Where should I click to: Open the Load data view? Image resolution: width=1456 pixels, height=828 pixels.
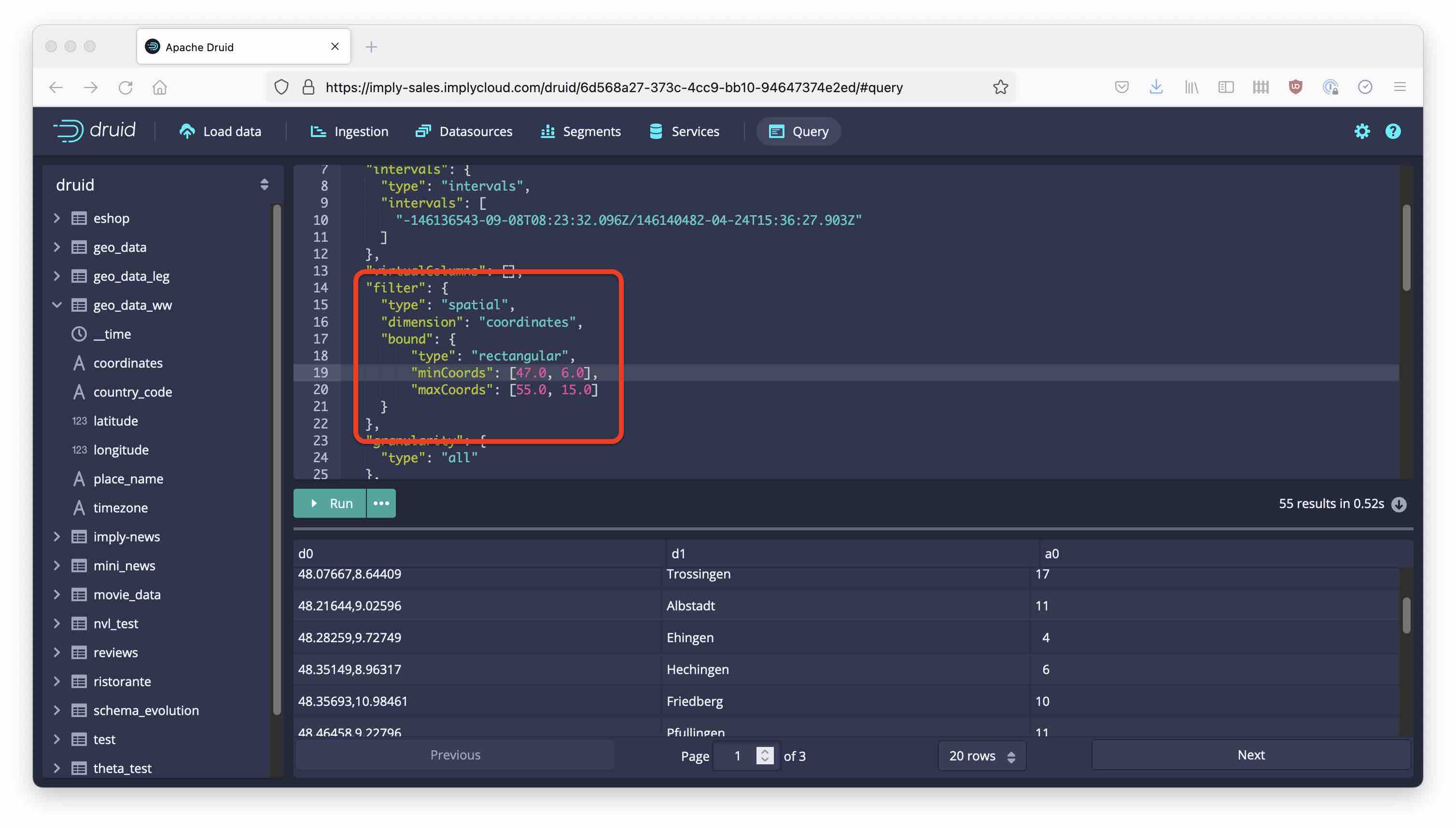[220, 131]
